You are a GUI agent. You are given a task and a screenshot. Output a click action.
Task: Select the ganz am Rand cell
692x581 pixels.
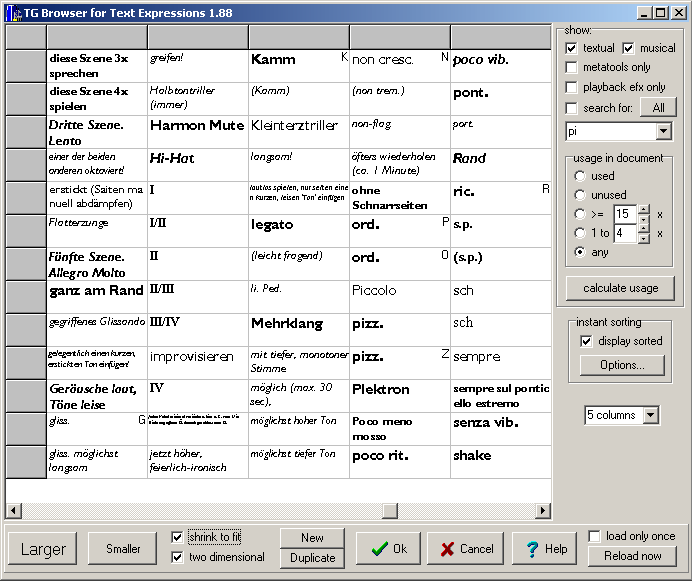coord(97,297)
